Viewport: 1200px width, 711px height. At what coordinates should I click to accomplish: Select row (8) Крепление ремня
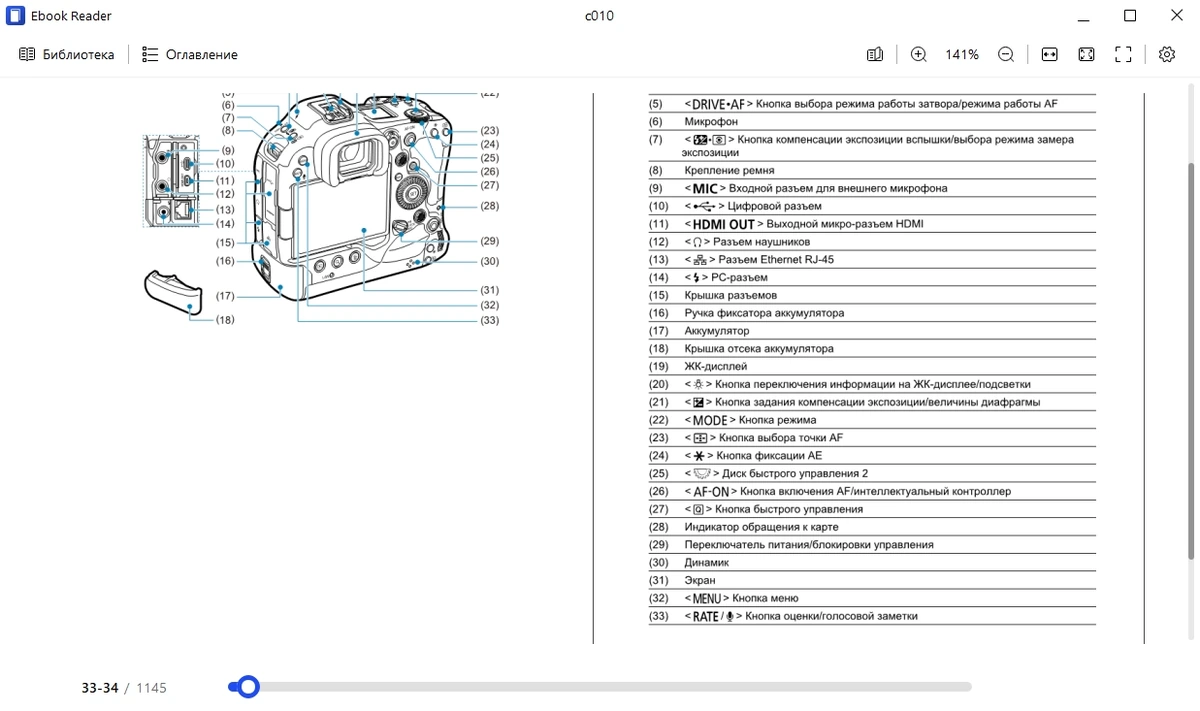[872, 171]
